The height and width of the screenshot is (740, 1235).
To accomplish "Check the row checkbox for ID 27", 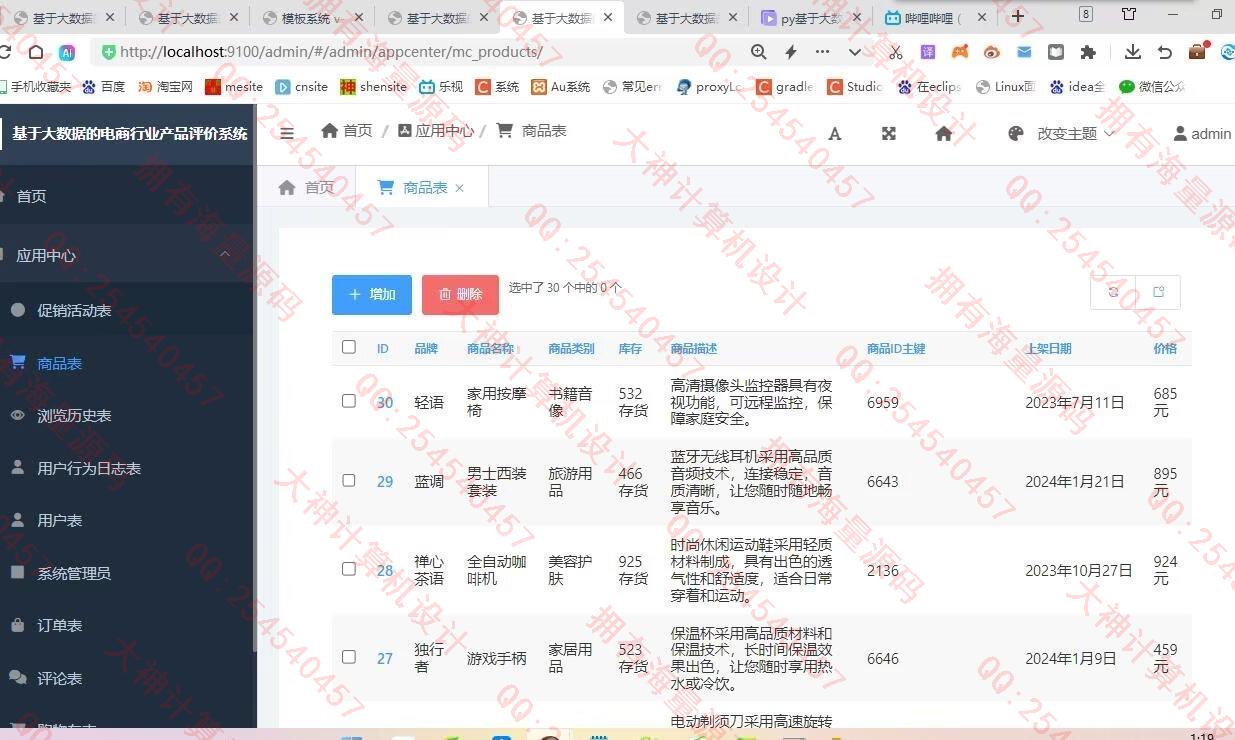I will click(349, 657).
